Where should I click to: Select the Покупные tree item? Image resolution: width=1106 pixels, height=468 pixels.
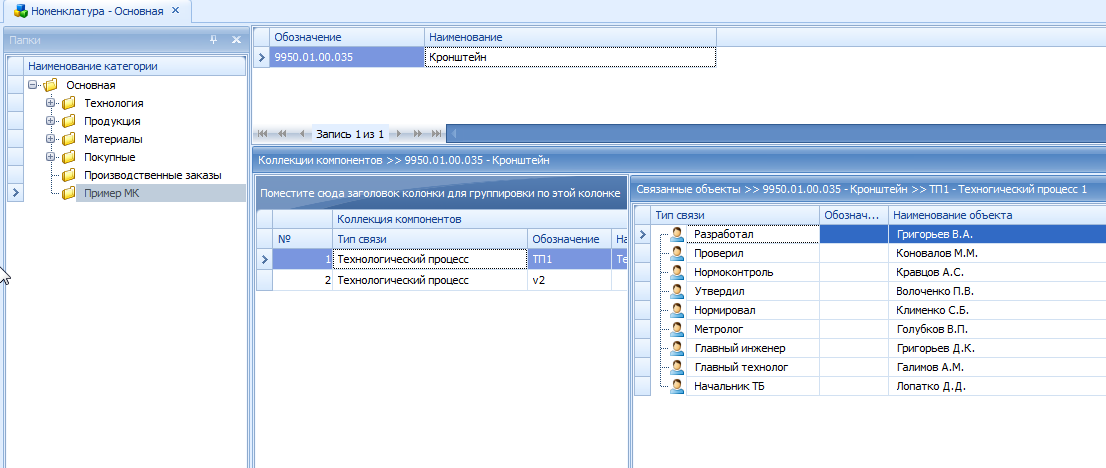click(x=110, y=157)
